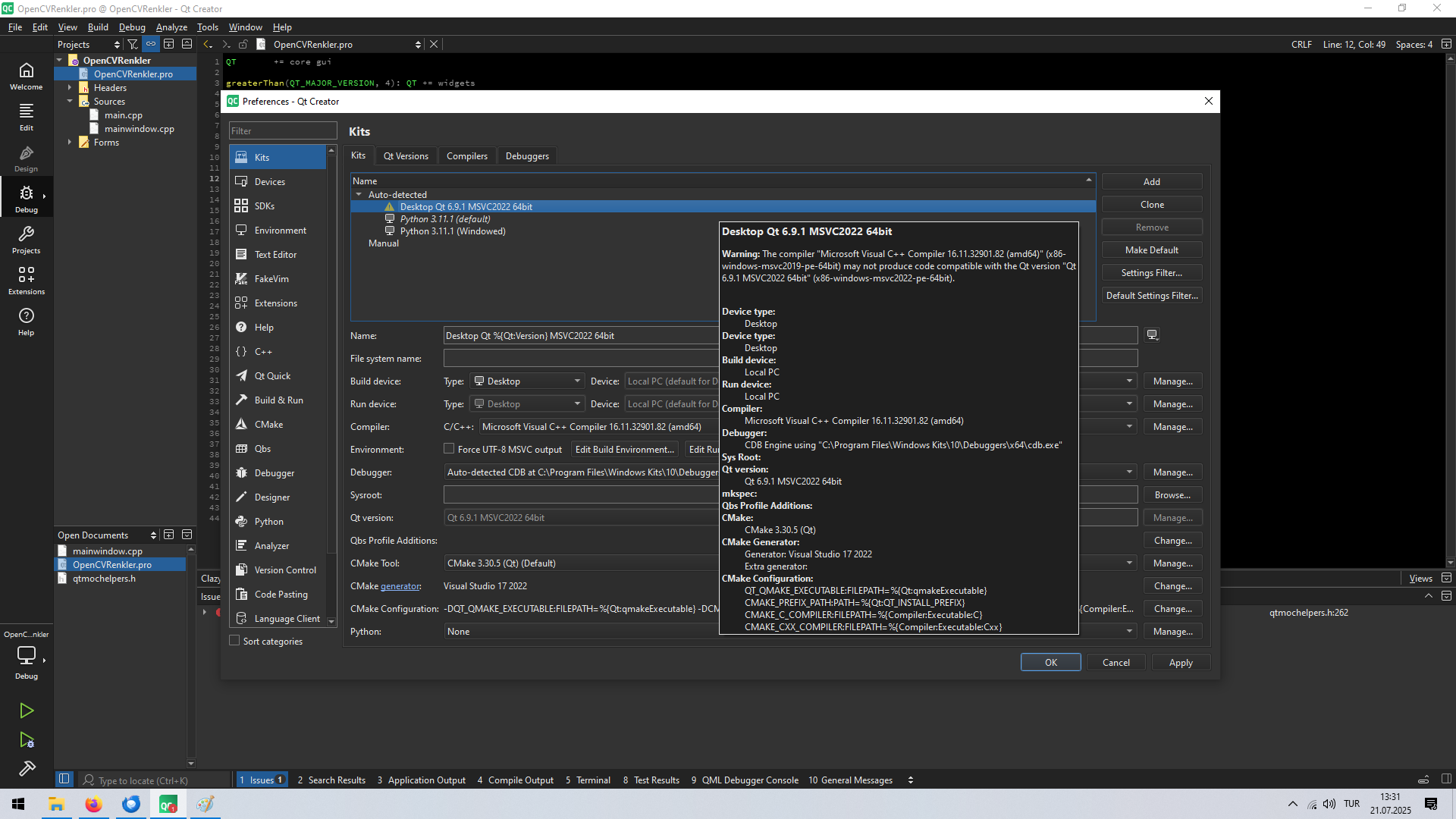Open the Debugger preferences category

coord(278,473)
